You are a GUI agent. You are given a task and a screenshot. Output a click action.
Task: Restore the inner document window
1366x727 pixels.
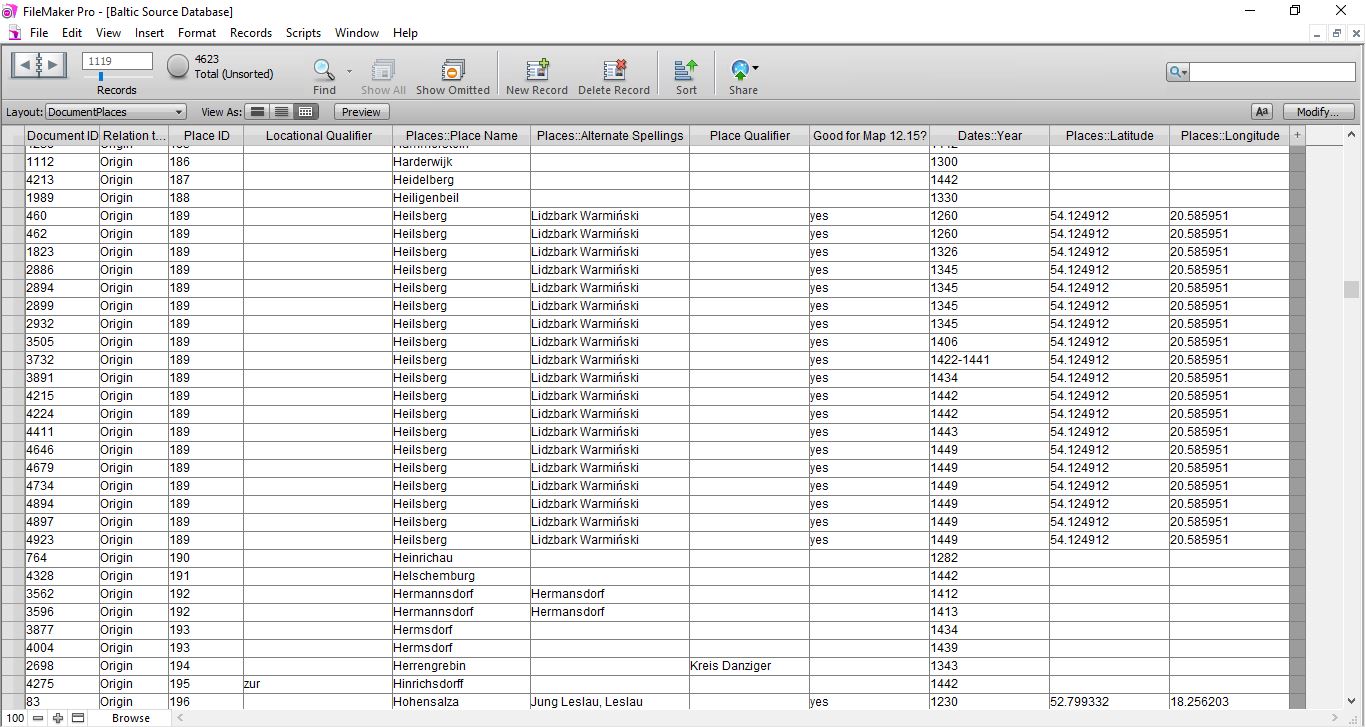click(x=1337, y=33)
